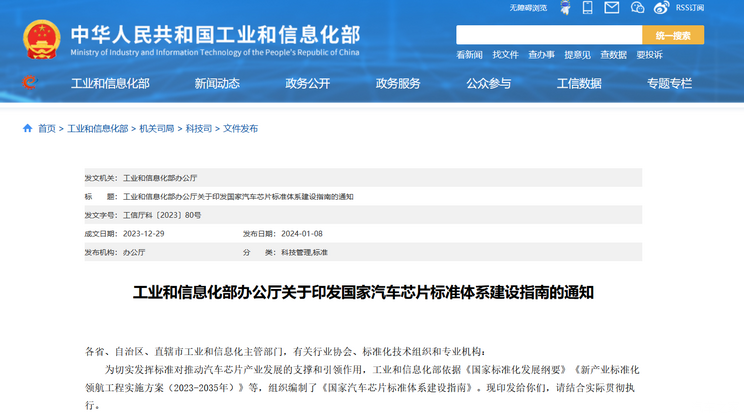Select the 看新闻 search option
Image resolution: width=744 pixels, height=418 pixels.
(x=469, y=55)
